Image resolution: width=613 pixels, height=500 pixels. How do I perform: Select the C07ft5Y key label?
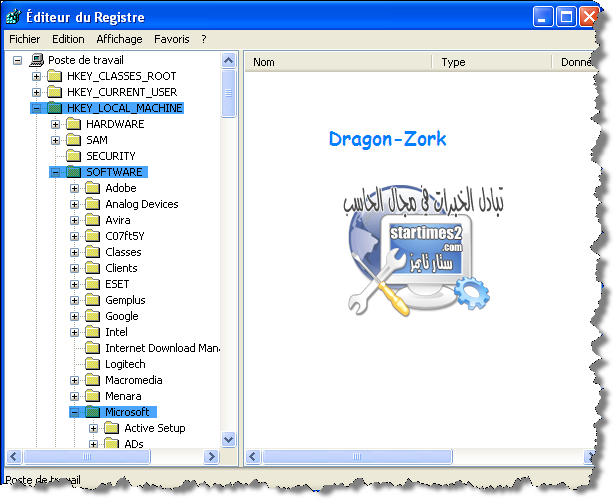tap(125, 236)
